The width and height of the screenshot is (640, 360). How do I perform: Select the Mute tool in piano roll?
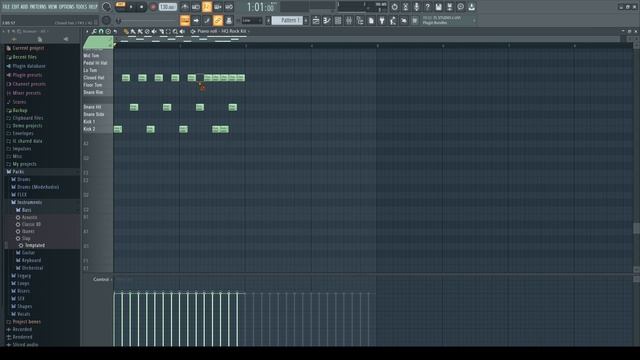coord(154,31)
